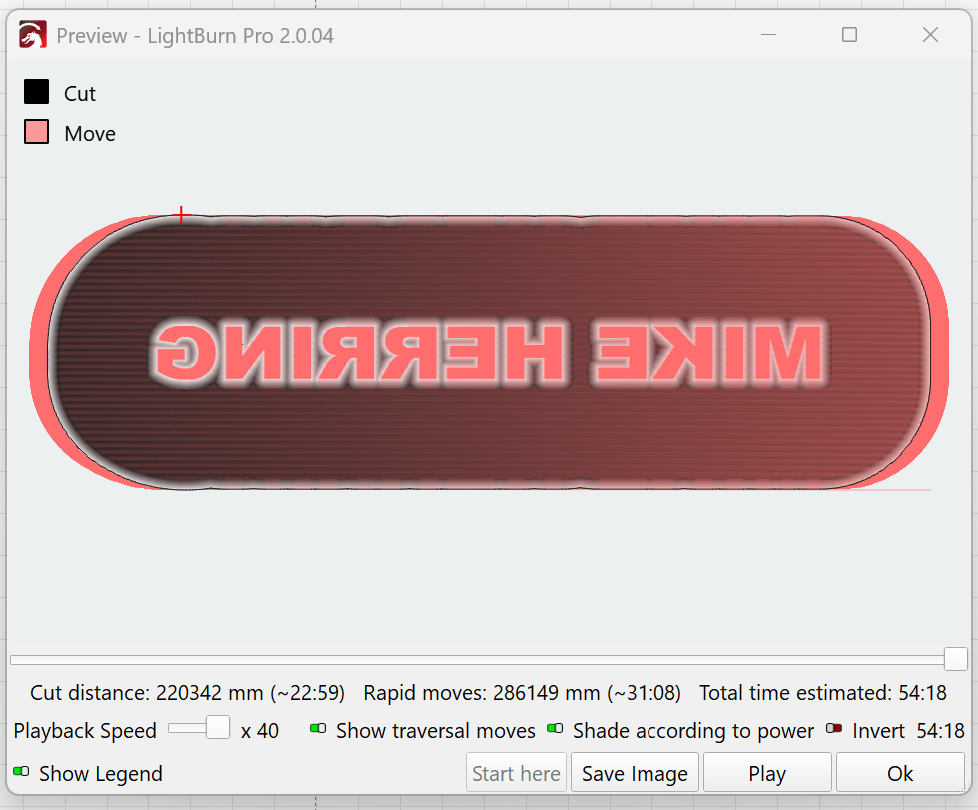Click the 'Move' legend label
The height and width of the screenshot is (810, 978).
point(90,133)
